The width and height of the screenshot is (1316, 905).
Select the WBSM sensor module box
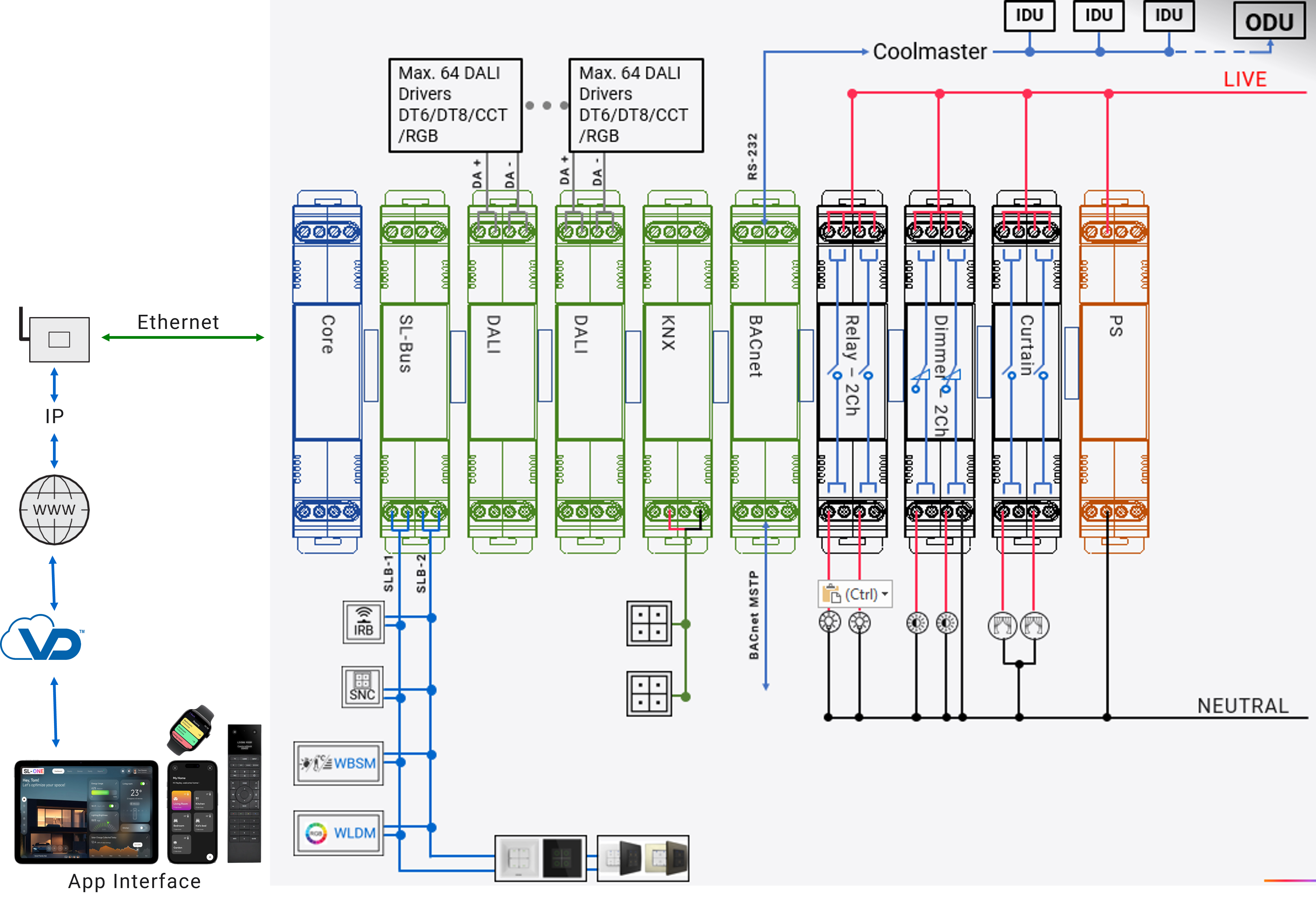pos(339,763)
